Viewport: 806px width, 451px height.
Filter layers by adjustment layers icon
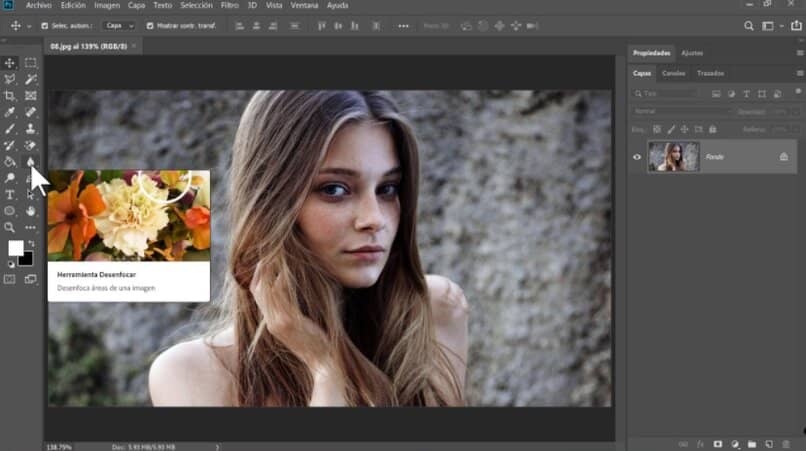(x=731, y=94)
